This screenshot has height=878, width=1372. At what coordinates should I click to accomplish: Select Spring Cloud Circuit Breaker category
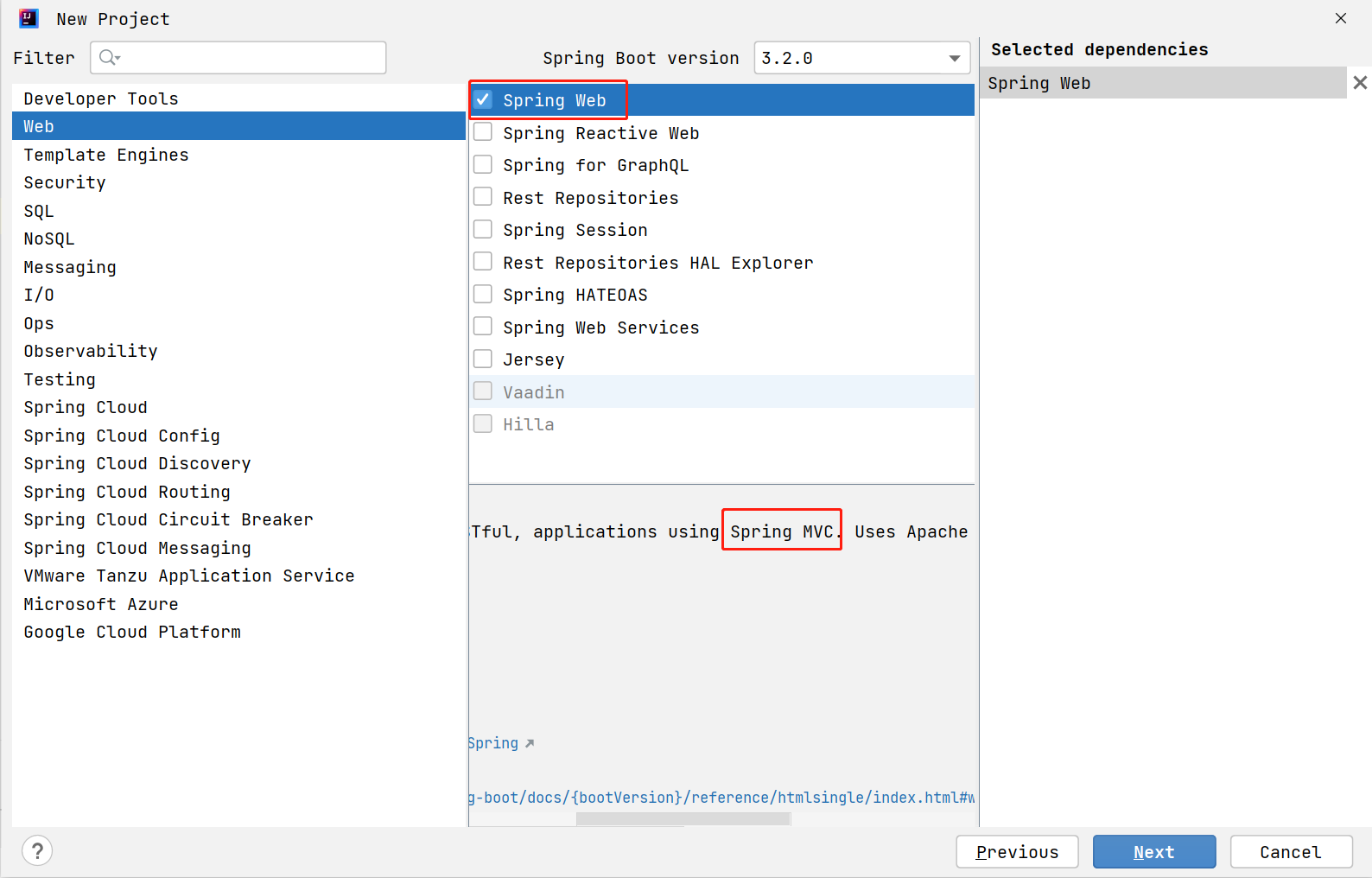coord(238,519)
